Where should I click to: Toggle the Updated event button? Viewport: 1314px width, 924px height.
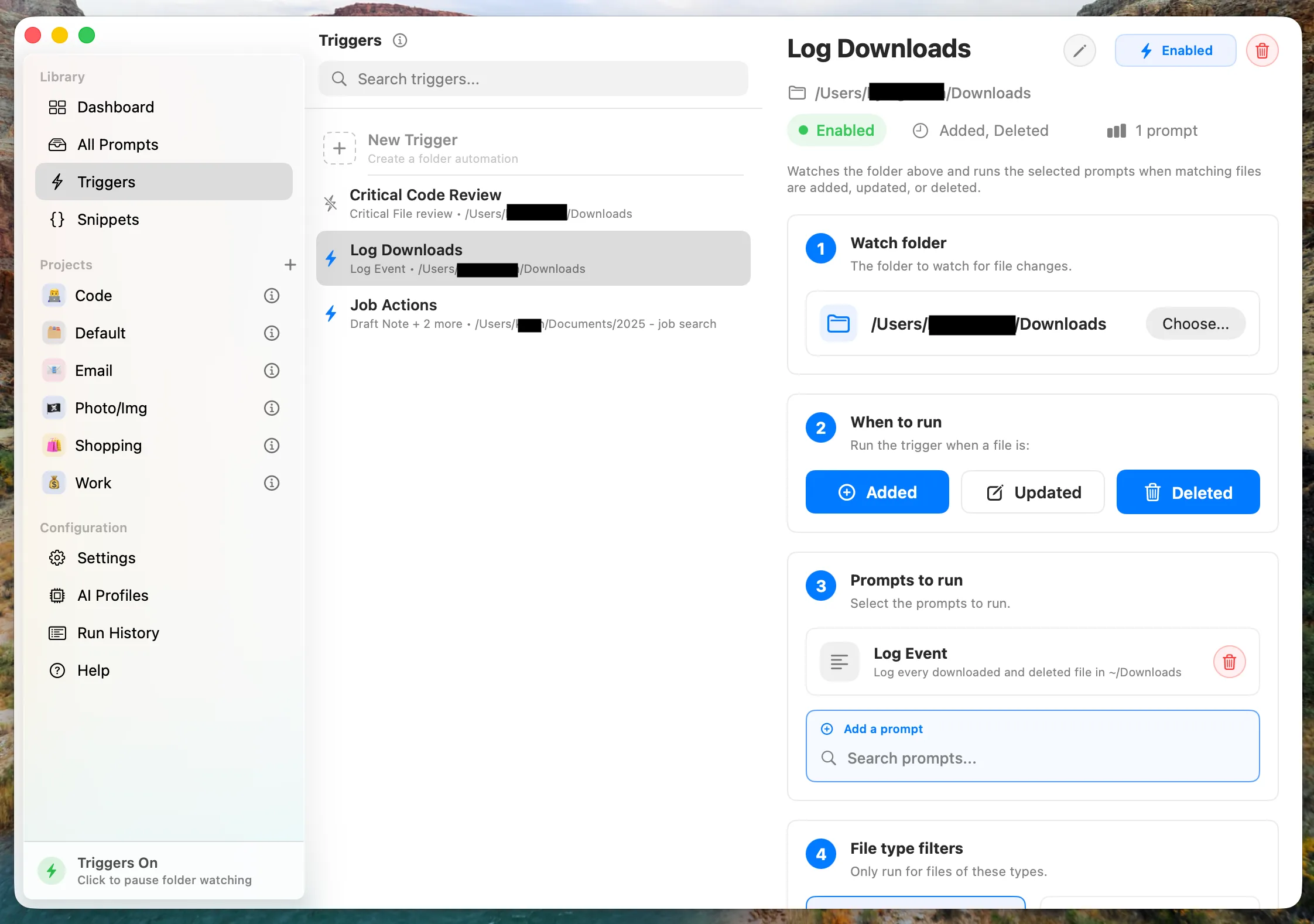point(1033,492)
